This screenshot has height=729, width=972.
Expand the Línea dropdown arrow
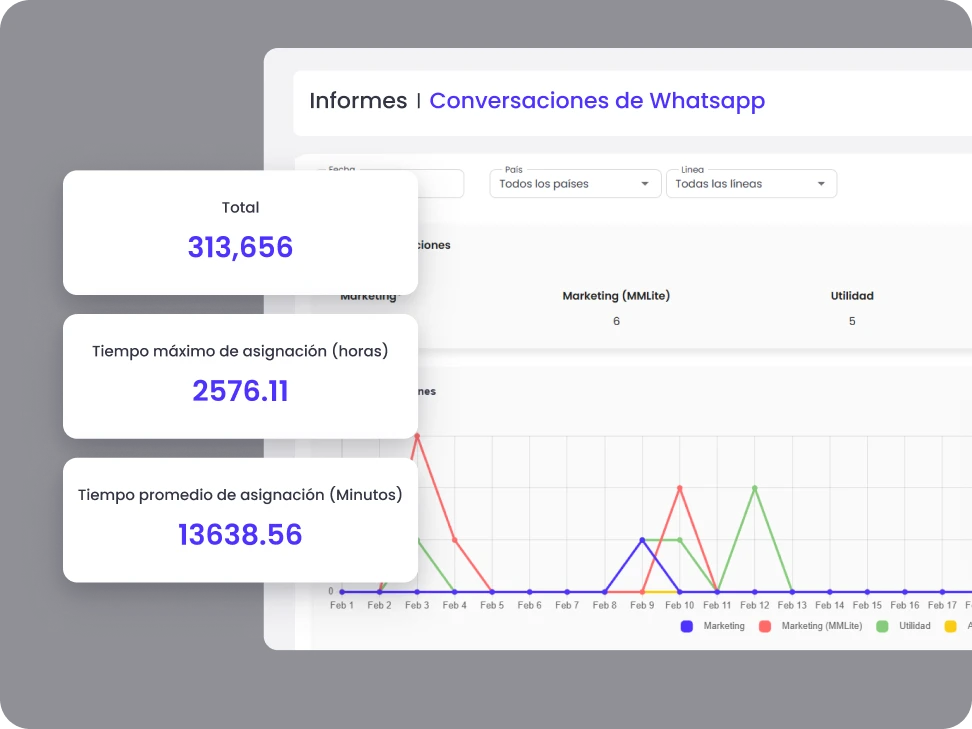(821, 184)
